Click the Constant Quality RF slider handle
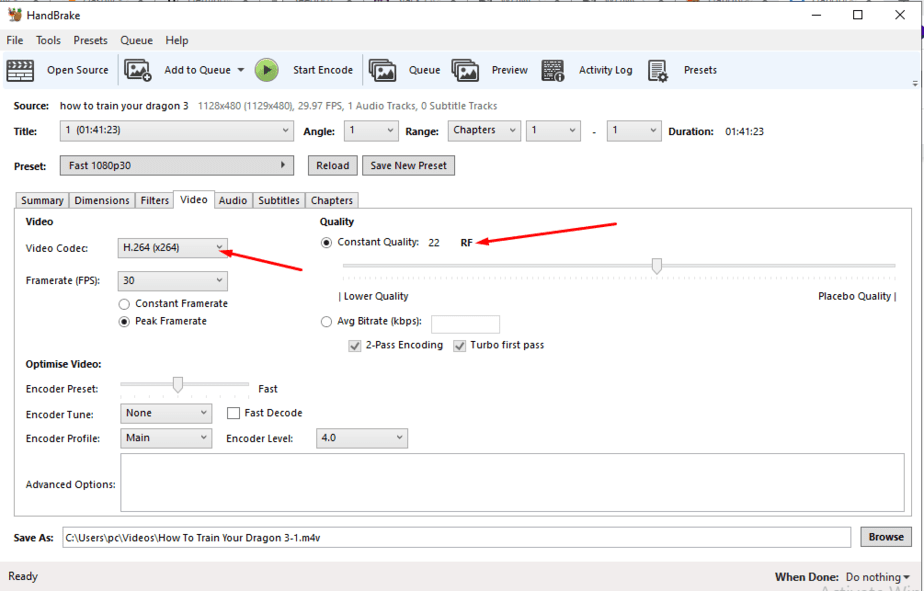924x591 pixels. 657,266
